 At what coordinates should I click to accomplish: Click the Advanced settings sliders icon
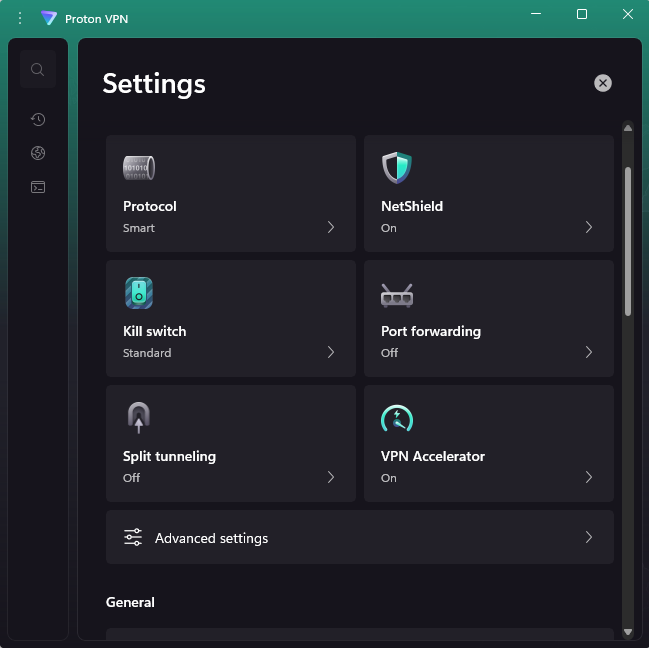point(133,537)
